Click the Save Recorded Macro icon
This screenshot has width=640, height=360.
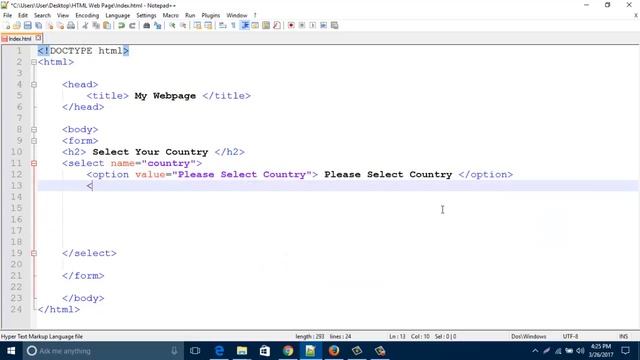coord(334,25)
